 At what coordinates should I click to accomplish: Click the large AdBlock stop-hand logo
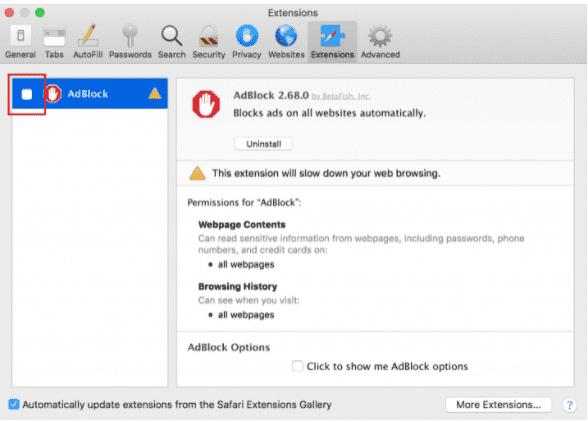coord(206,104)
